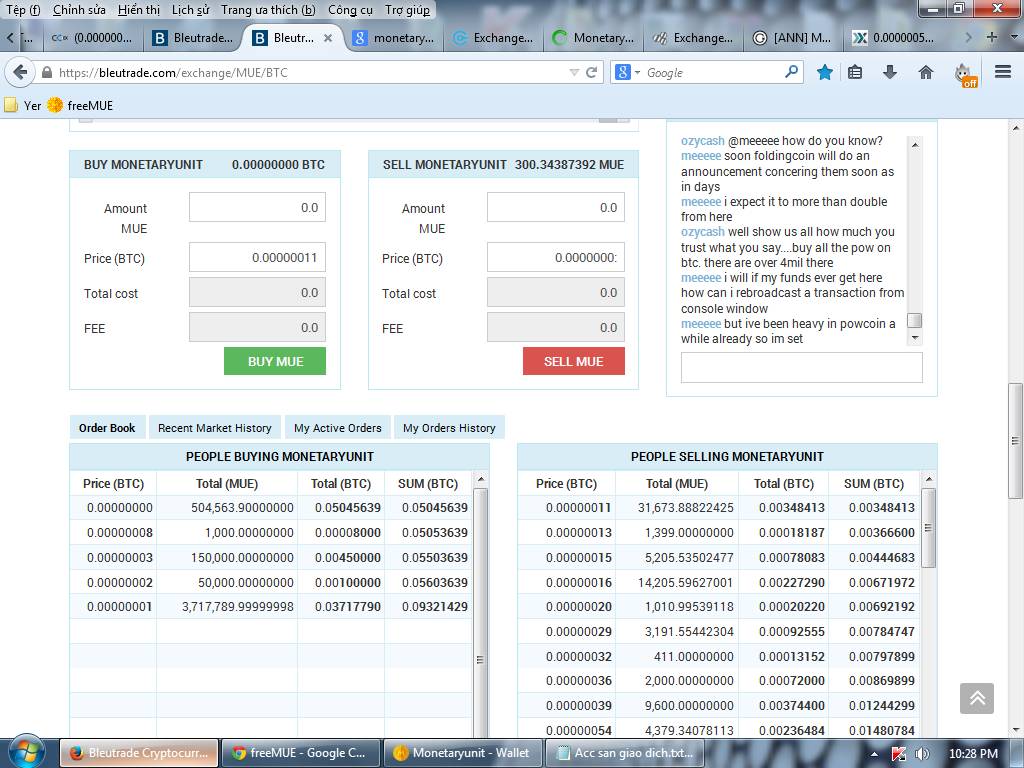Show hidden tray icons arrow
This screenshot has width=1024, height=768.
874,754
